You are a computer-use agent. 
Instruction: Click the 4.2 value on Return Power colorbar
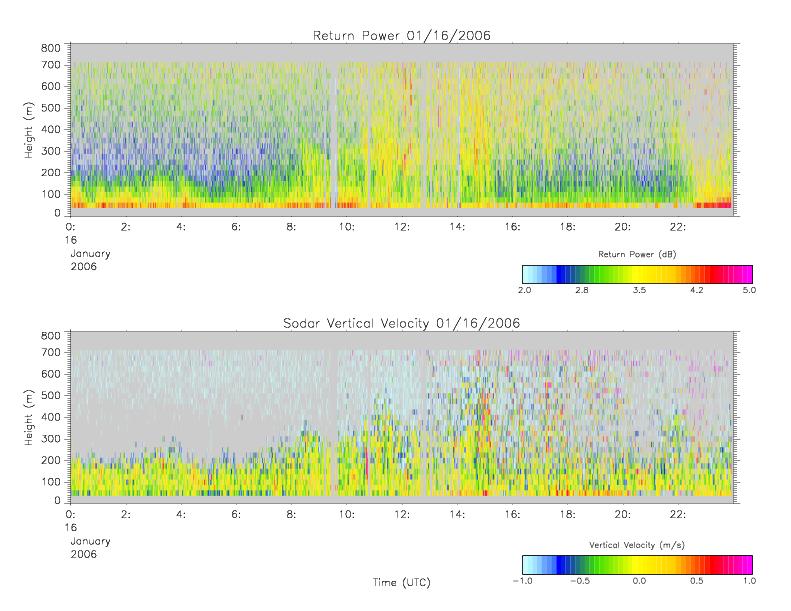point(697,290)
